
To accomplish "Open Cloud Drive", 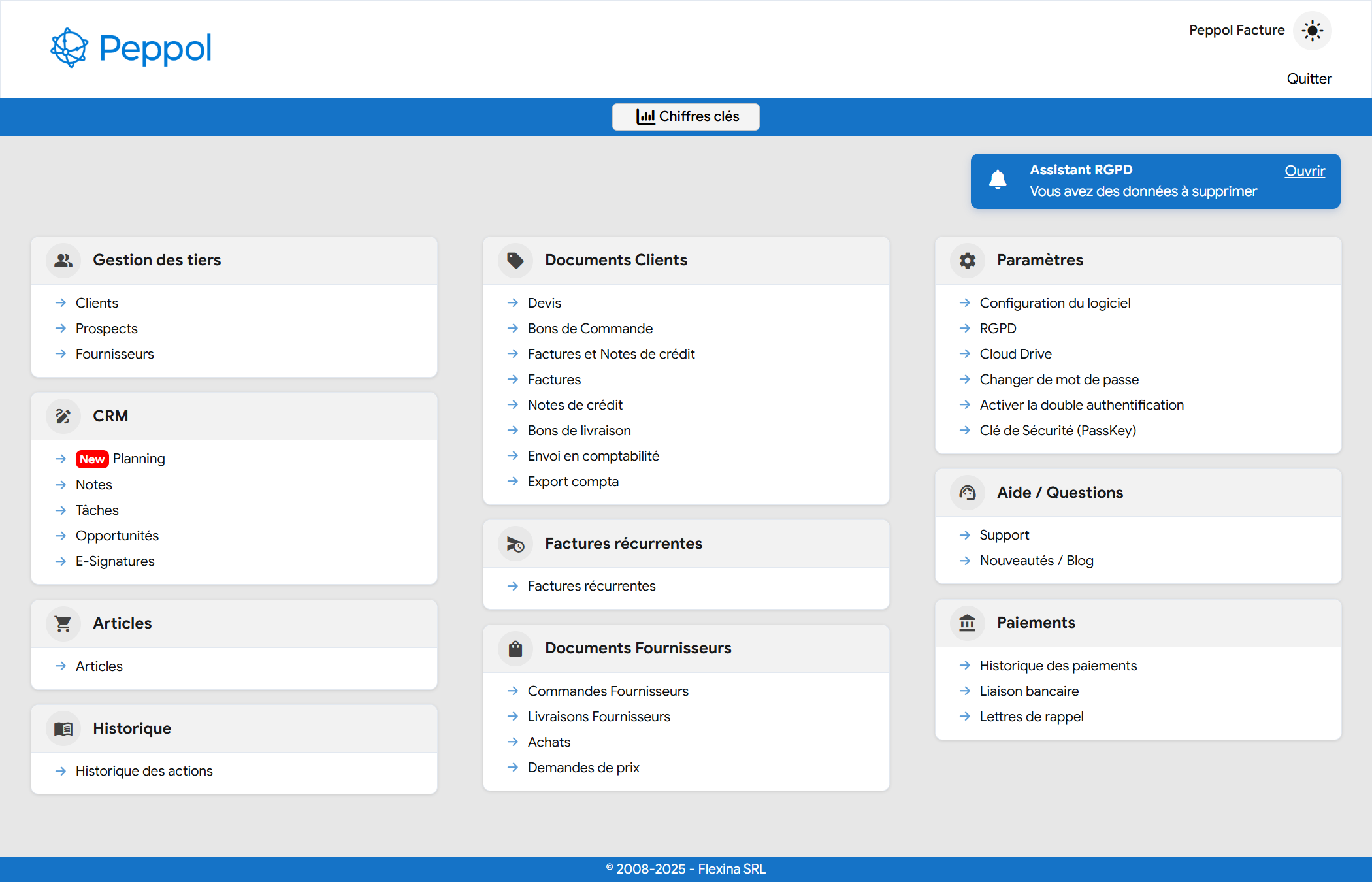I will [1016, 354].
